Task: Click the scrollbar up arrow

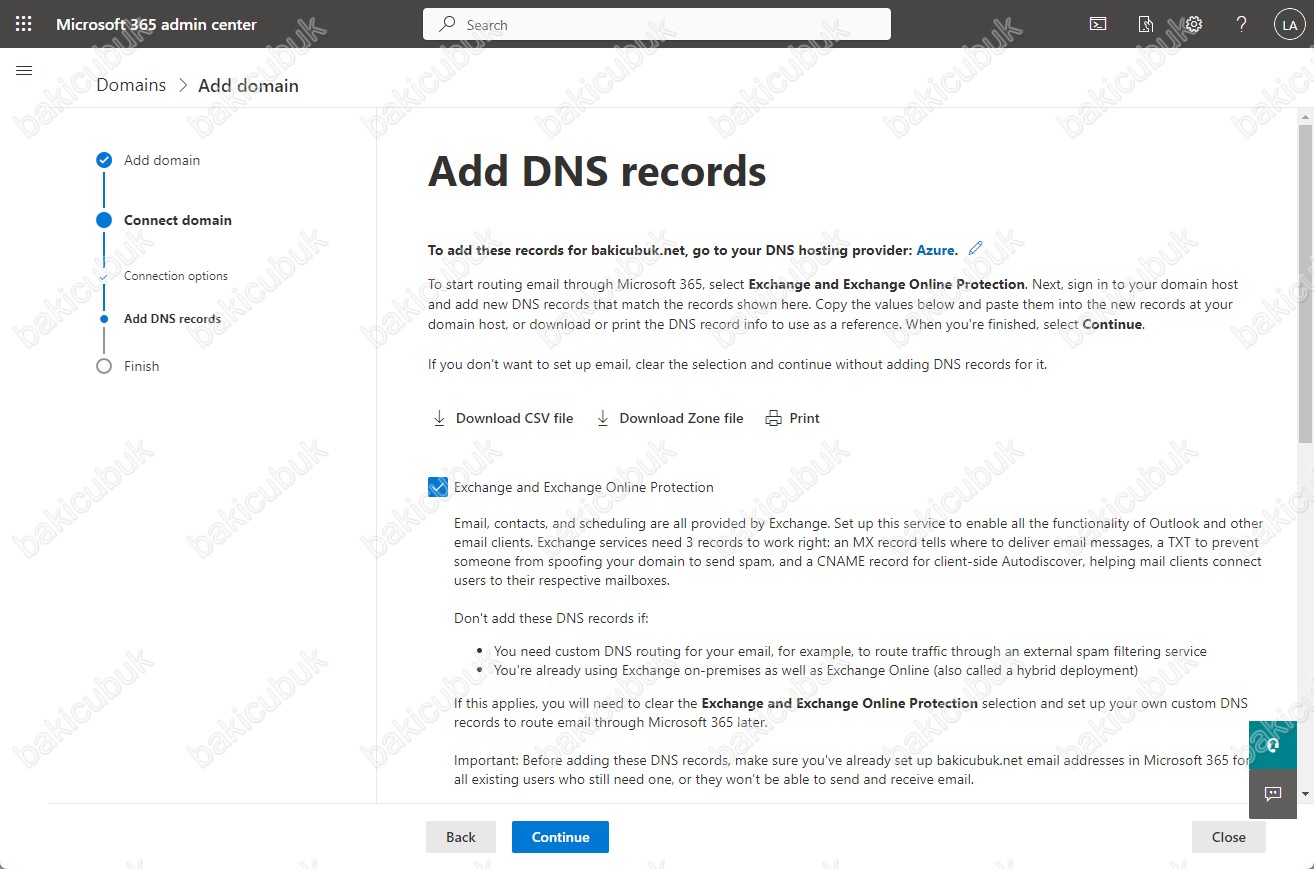Action: coord(1305,117)
